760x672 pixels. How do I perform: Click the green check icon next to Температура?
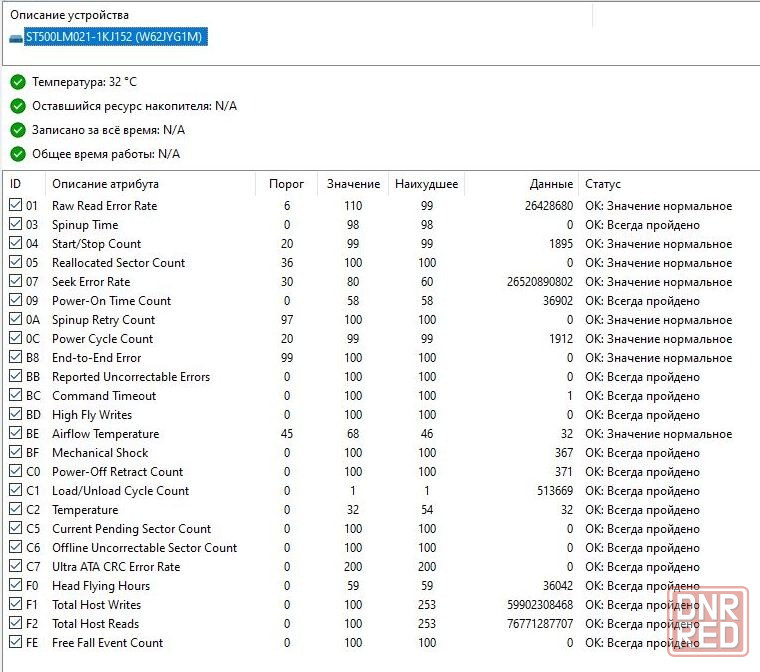point(18,82)
